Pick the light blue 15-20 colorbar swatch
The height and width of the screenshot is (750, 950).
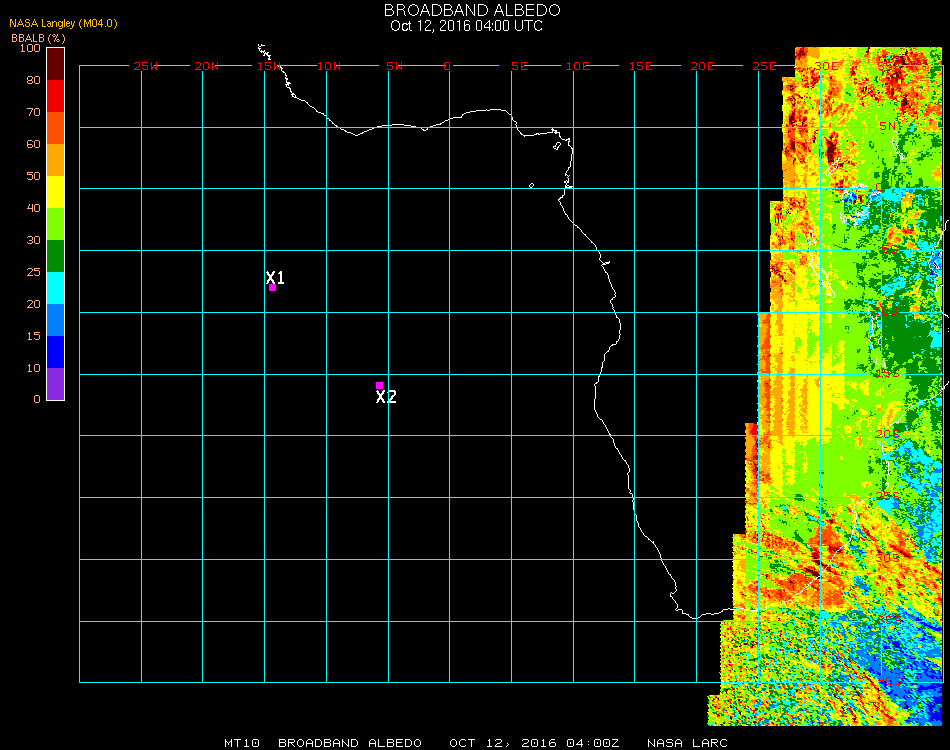point(55,320)
